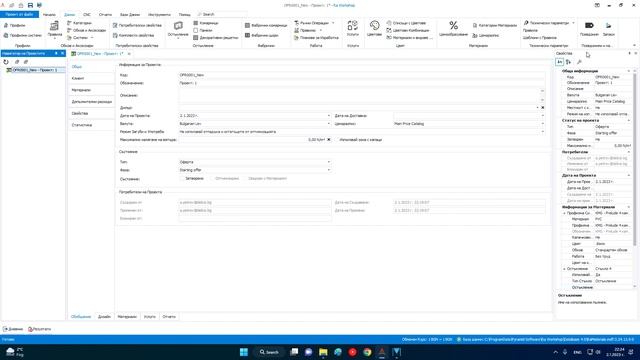Open Плаваме за Изработка item
This screenshot has height=360, width=640.
click(316, 38)
